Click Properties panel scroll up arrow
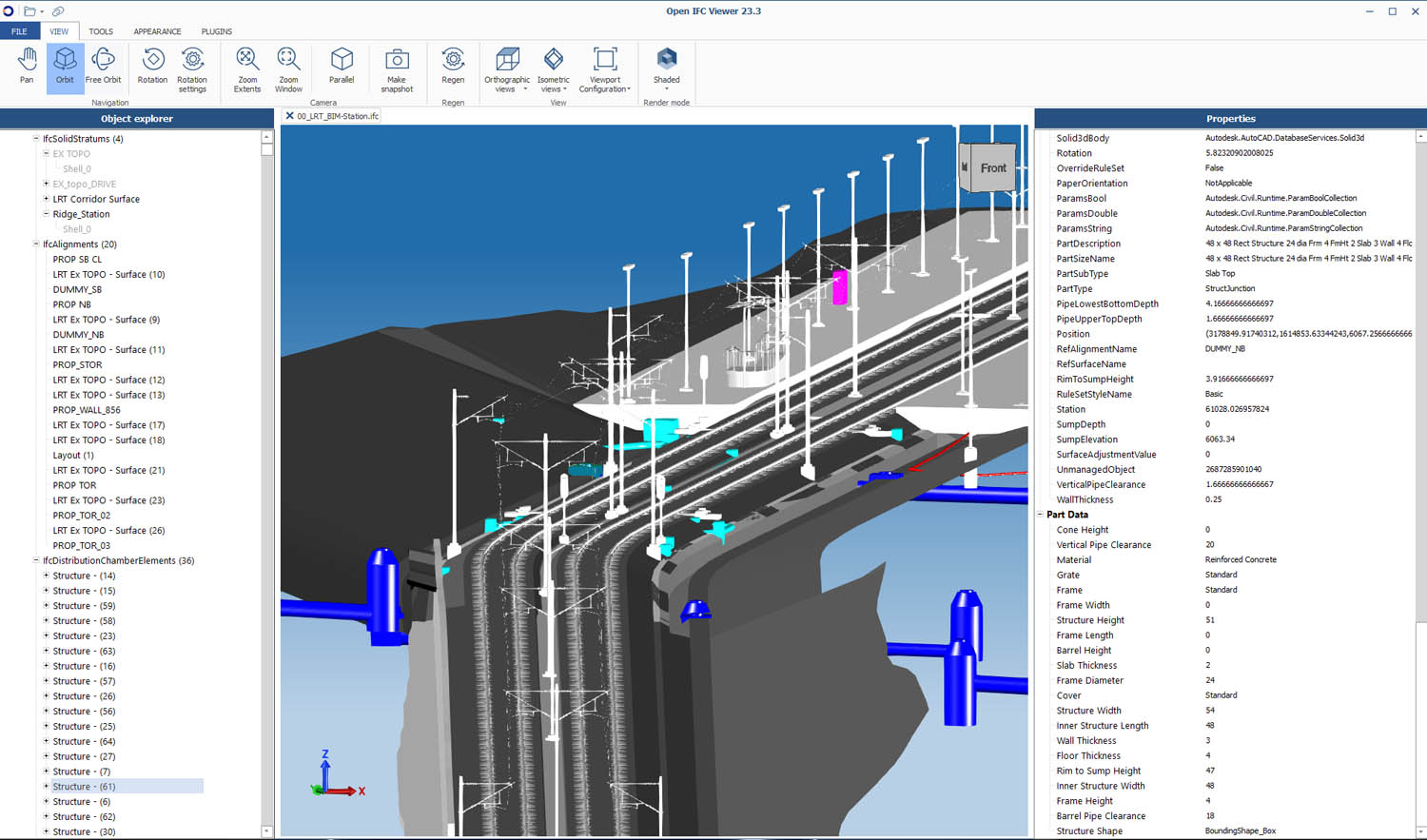Screen dimensions: 1427x840 coord(1421,137)
